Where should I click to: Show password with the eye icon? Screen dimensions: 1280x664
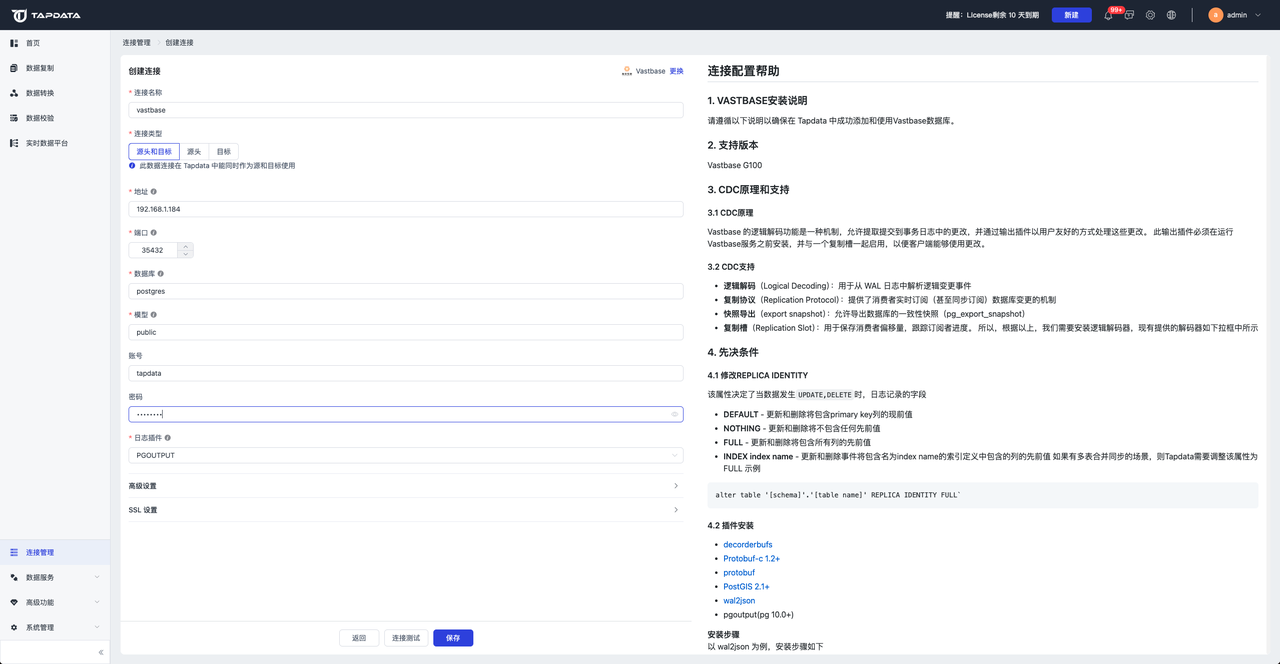(674, 414)
